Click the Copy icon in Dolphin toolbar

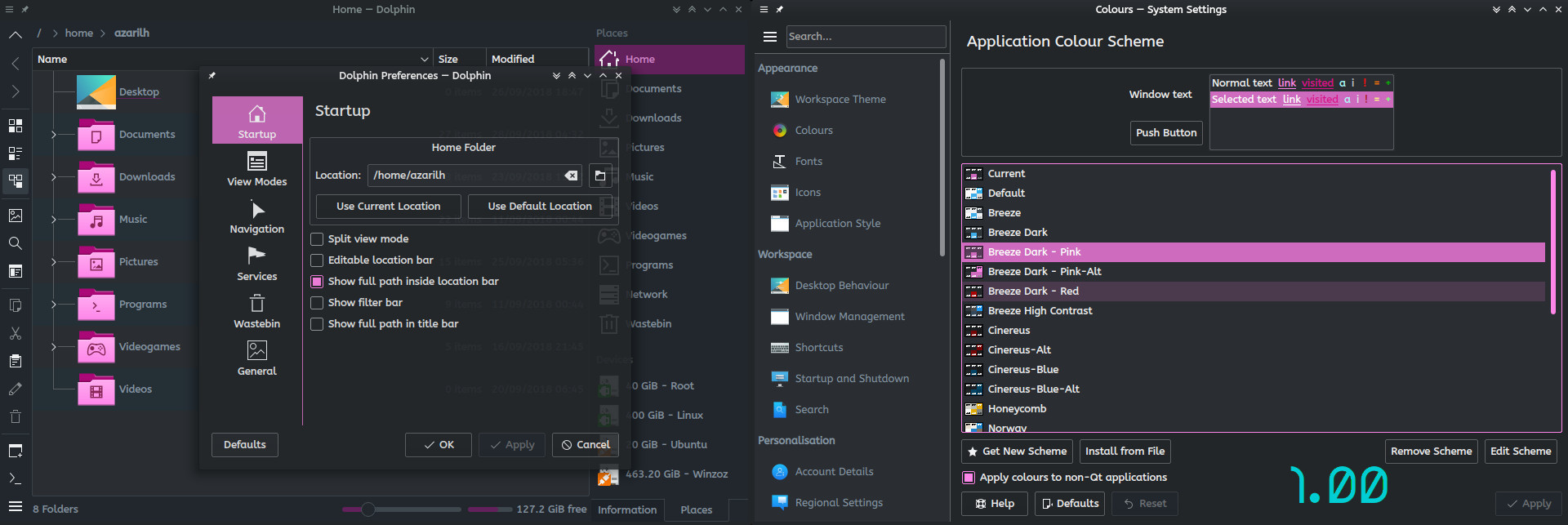15,305
